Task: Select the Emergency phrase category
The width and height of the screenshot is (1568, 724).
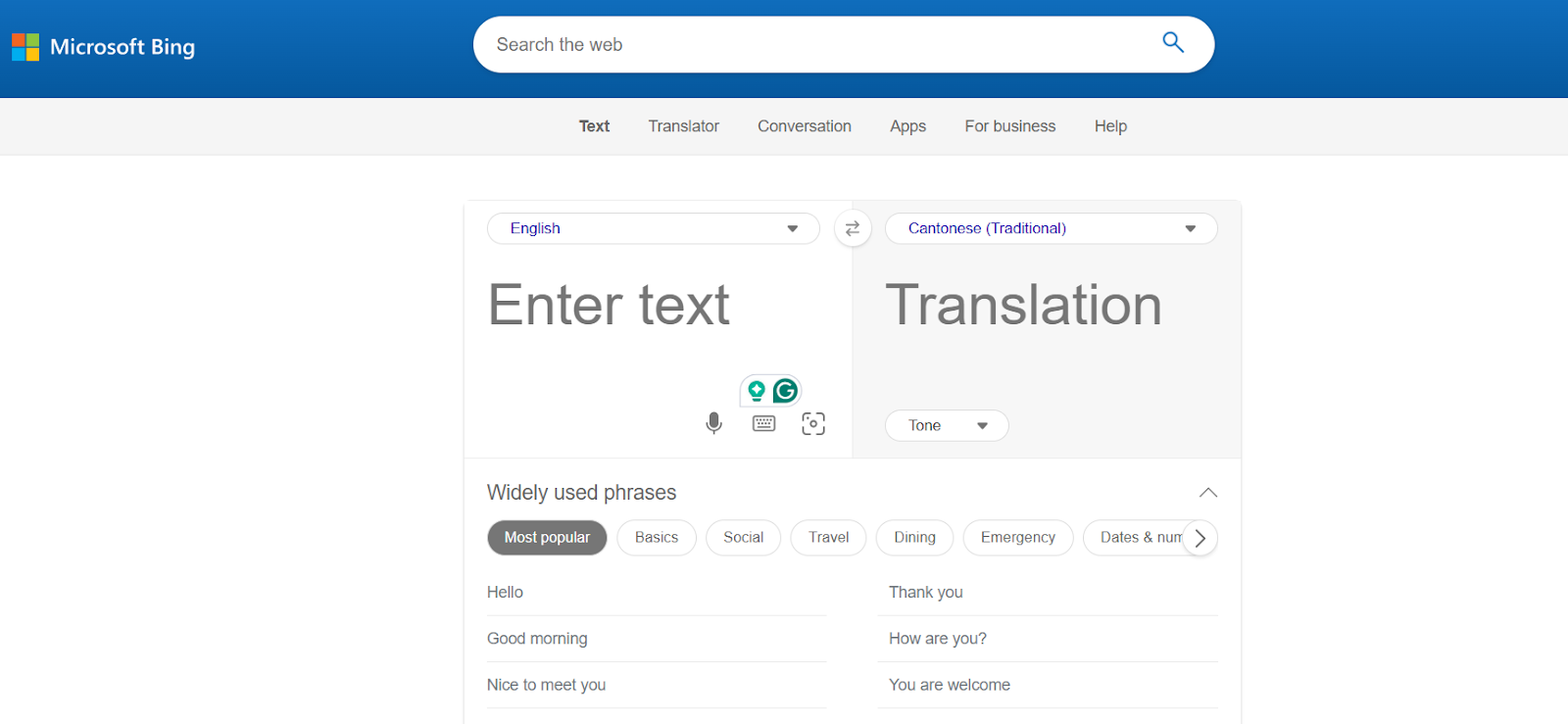Action: click(1018, 538)
